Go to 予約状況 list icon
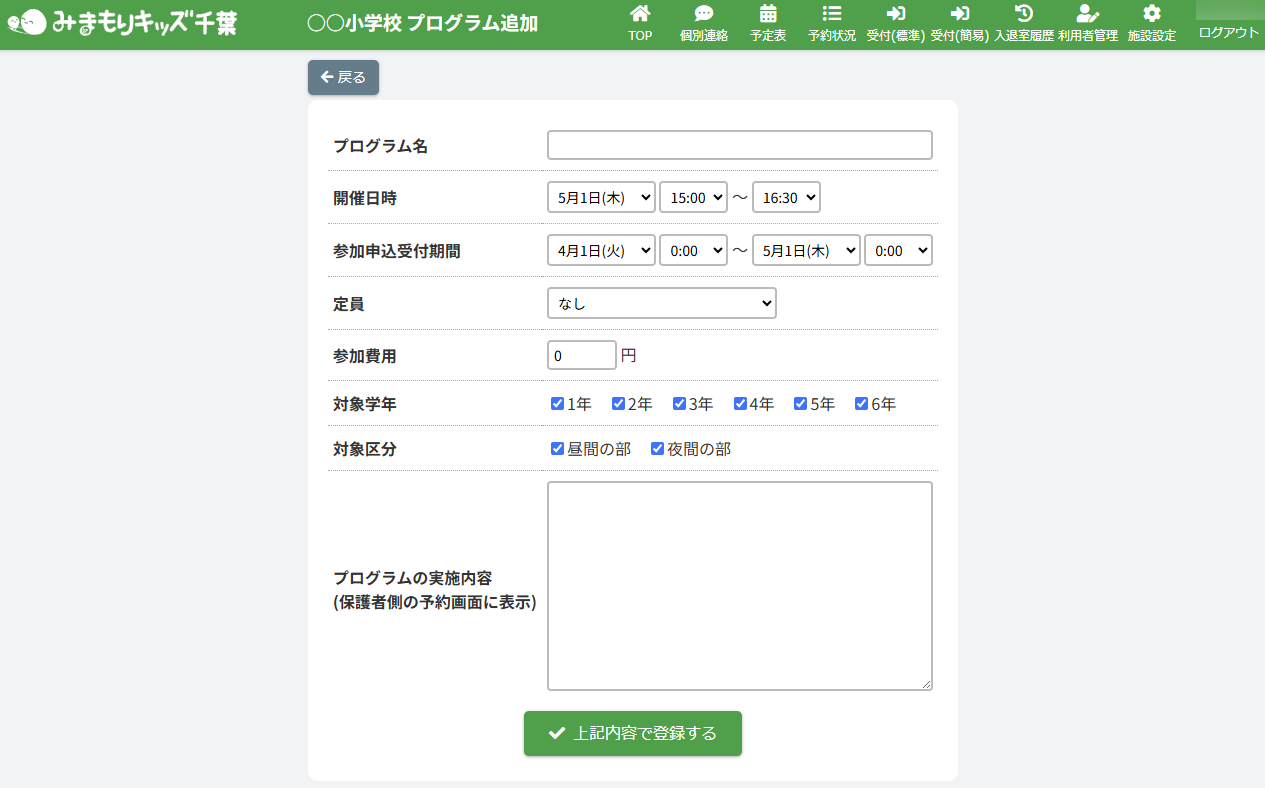Viewport: 1265px width, 788px height. coord(832,14)
